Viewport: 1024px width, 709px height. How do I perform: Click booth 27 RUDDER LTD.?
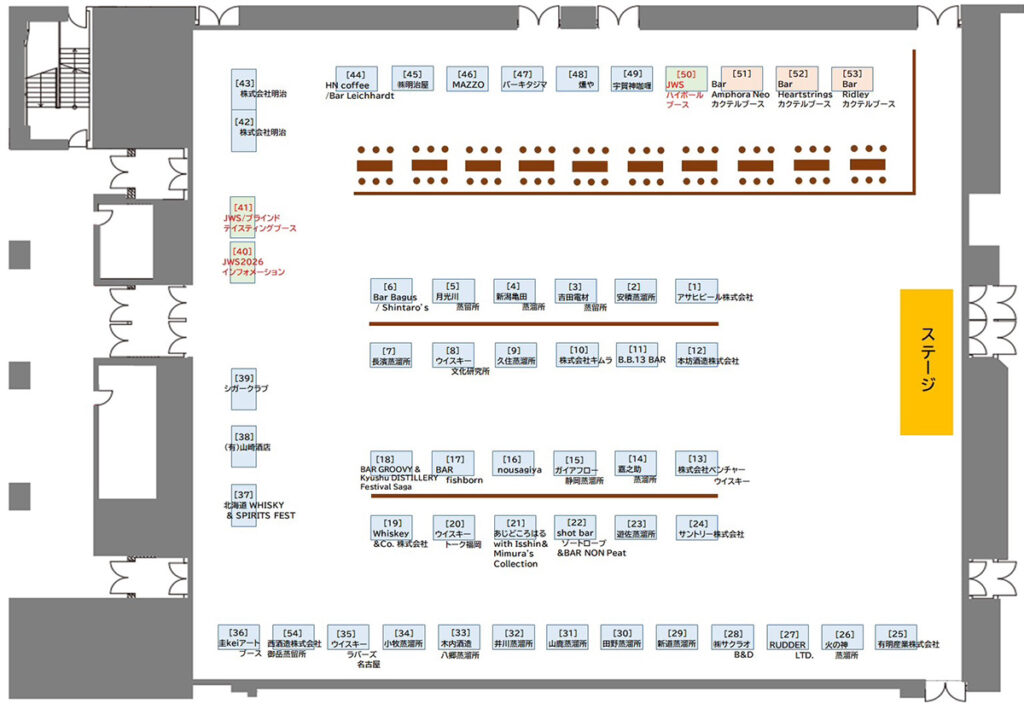pyautogui.click(x=788, y=638)
